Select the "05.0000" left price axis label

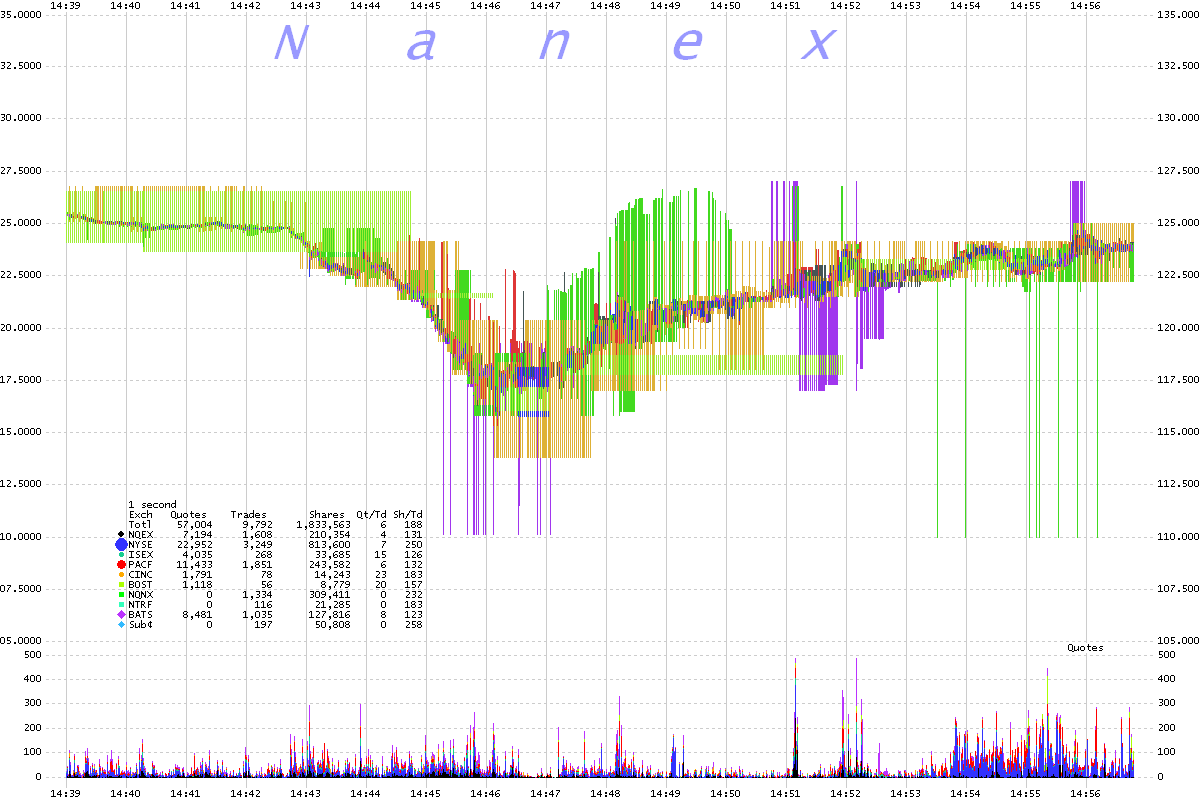pos(21,641)
